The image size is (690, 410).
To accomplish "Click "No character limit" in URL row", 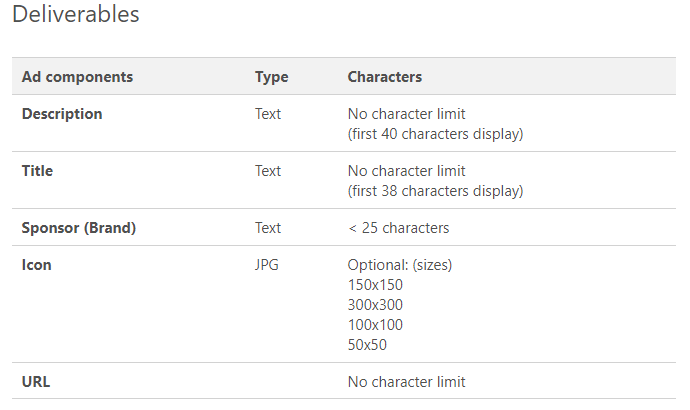I will tap(406, 382).
